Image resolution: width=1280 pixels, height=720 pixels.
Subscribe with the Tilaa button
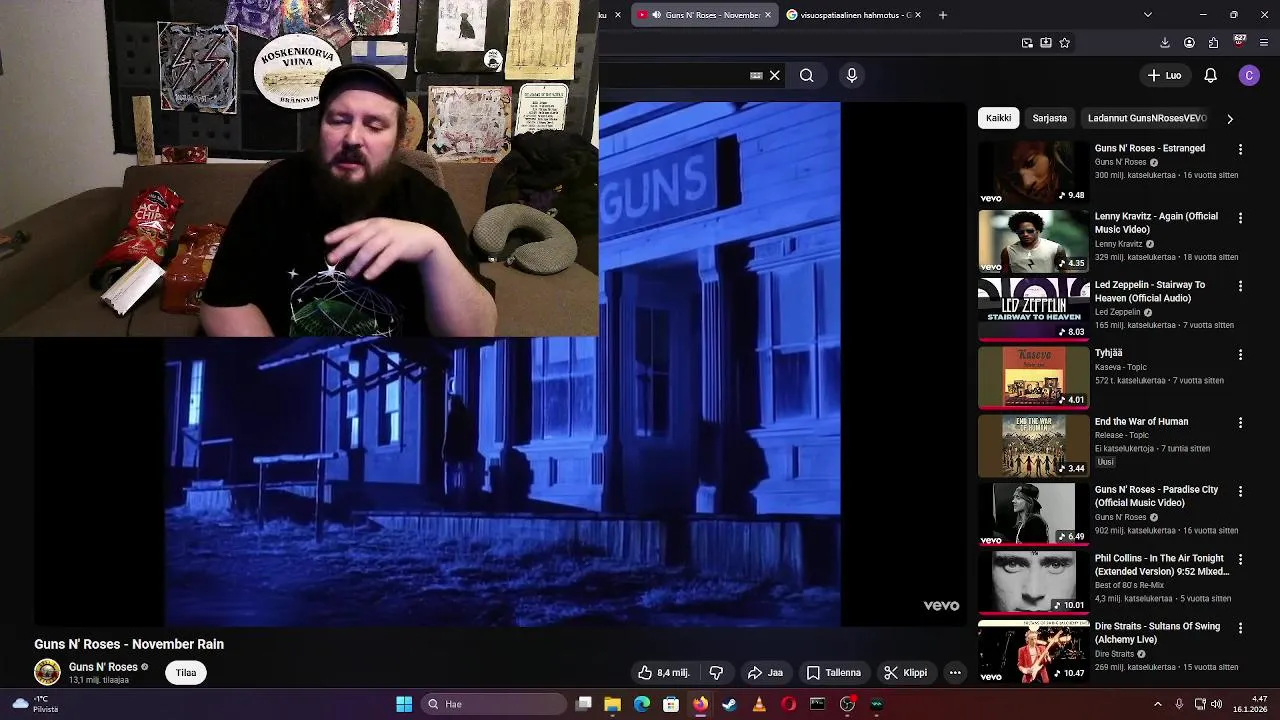click(x=186, y=673)
